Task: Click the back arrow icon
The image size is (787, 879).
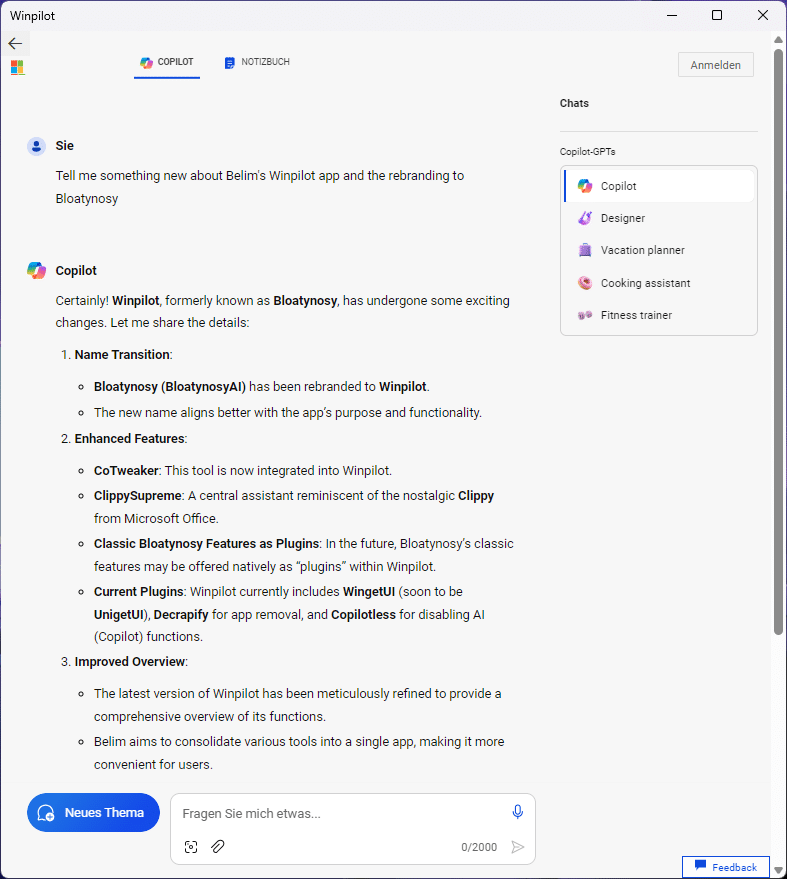Action: (15, 43)
